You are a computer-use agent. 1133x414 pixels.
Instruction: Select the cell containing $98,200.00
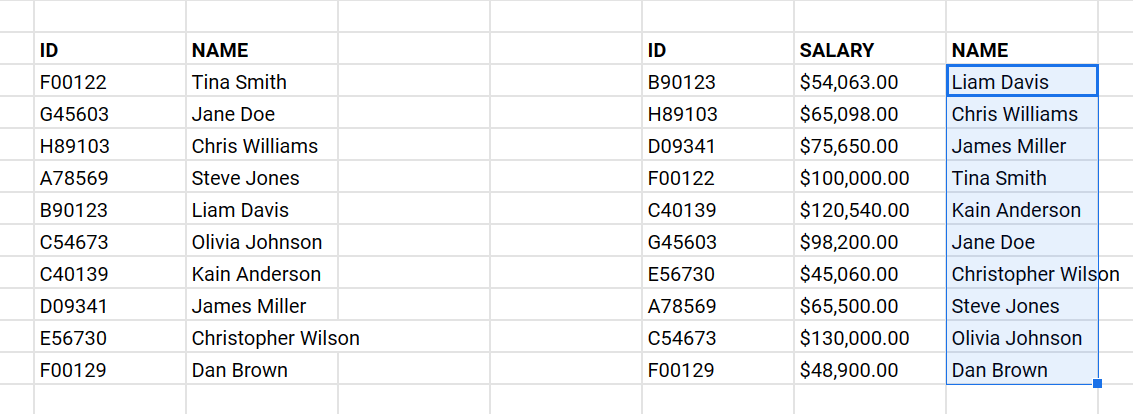click(849, 242)
